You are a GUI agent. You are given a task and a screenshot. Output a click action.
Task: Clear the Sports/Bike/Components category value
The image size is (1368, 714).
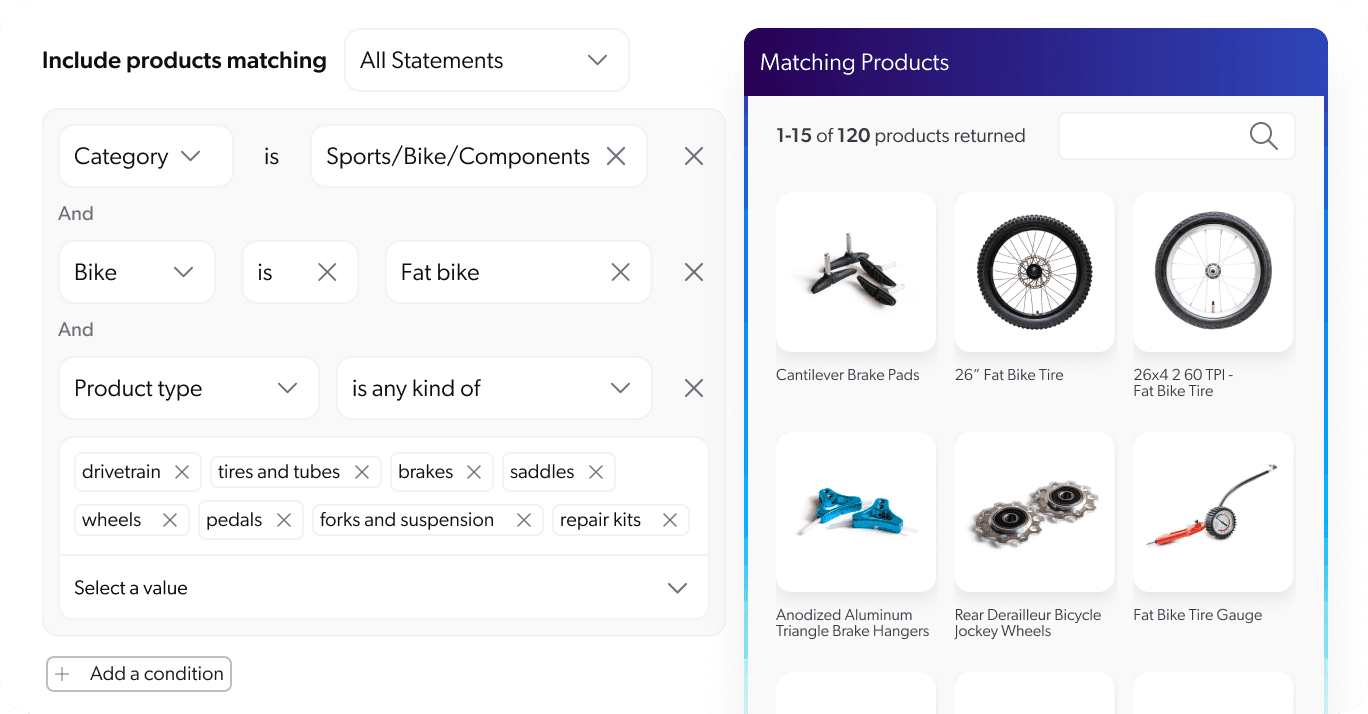point(616,156)
